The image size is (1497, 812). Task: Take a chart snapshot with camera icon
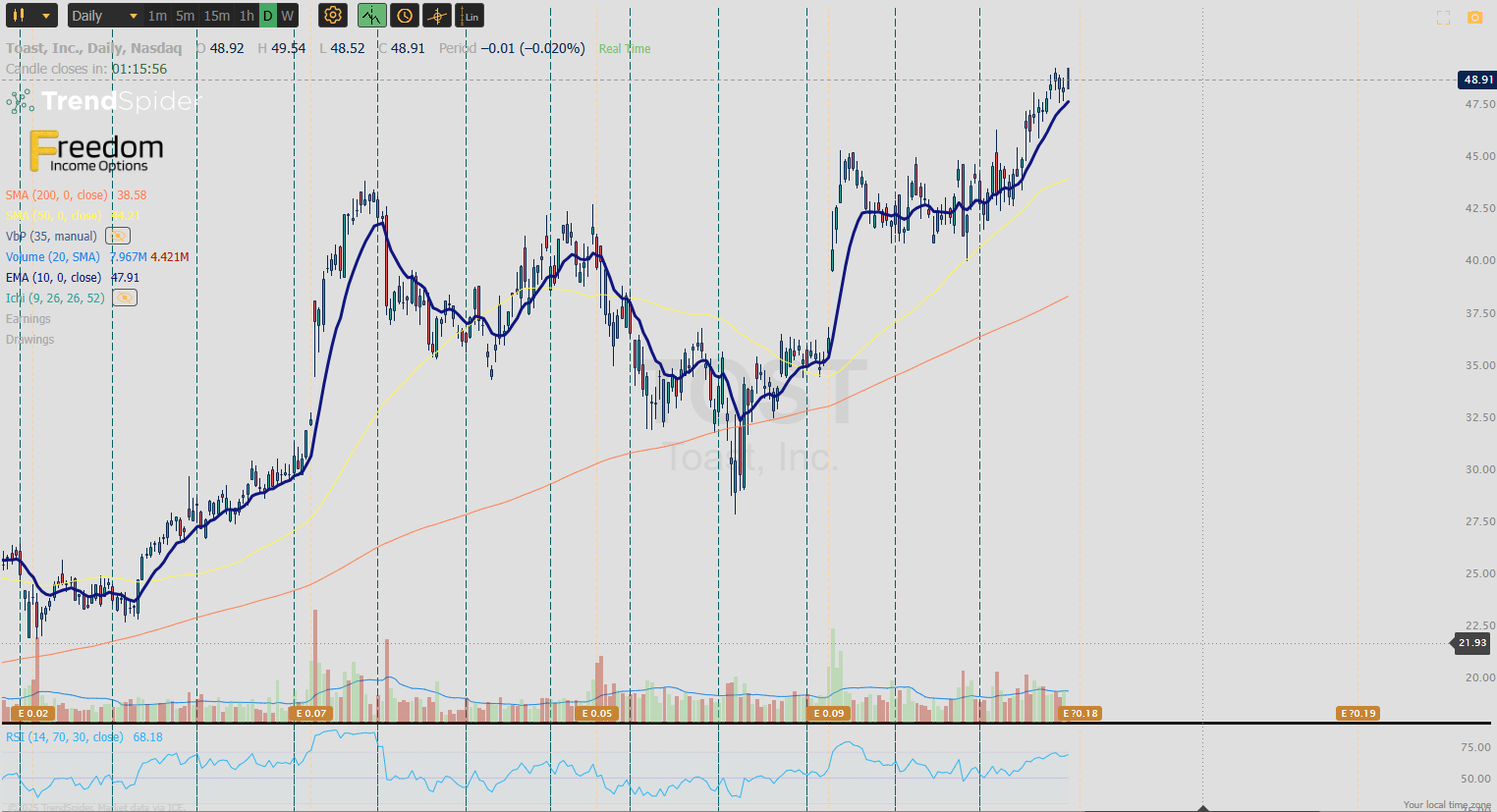1474,18
